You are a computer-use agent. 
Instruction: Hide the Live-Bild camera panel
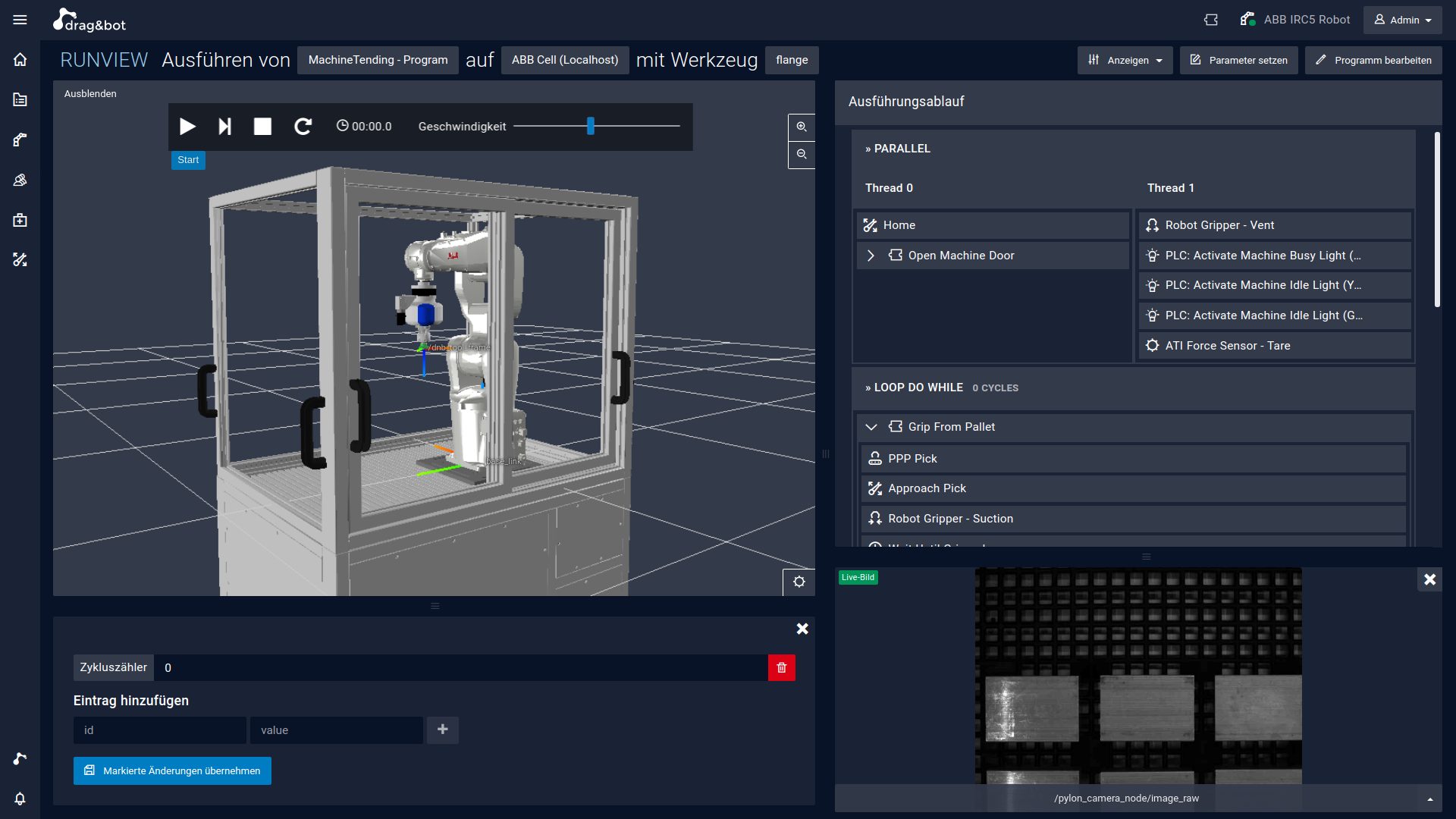1429,579
